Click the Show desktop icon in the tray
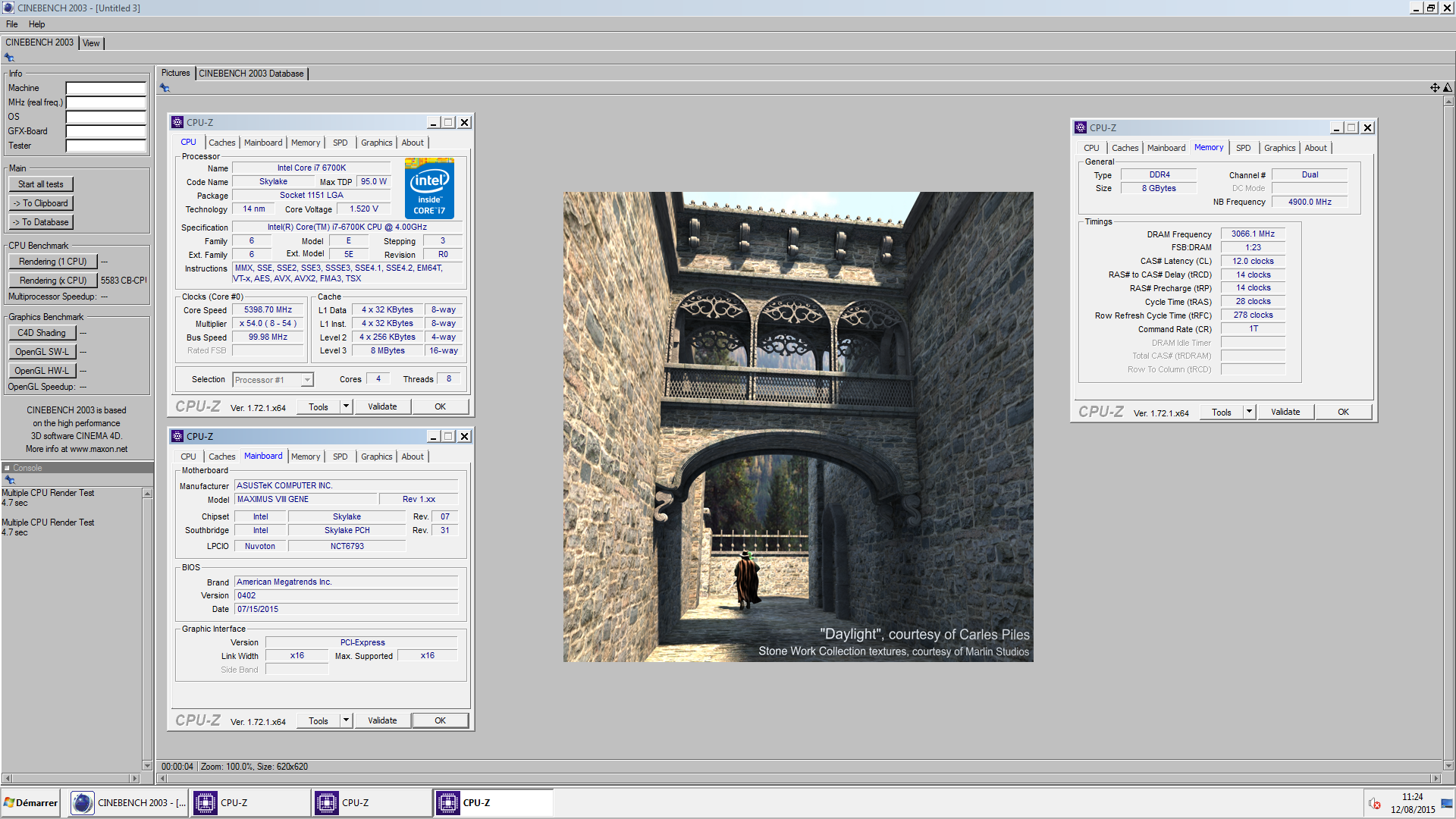1456x819 pixels. 1447,803
